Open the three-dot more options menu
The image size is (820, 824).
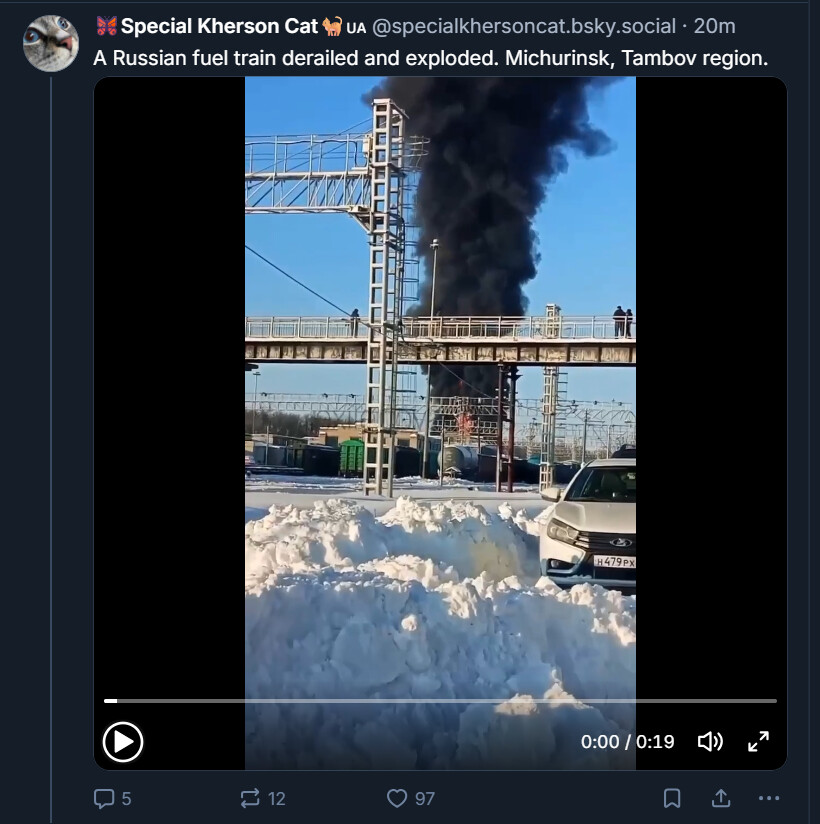pyautogui.click(x=768, y=798)
